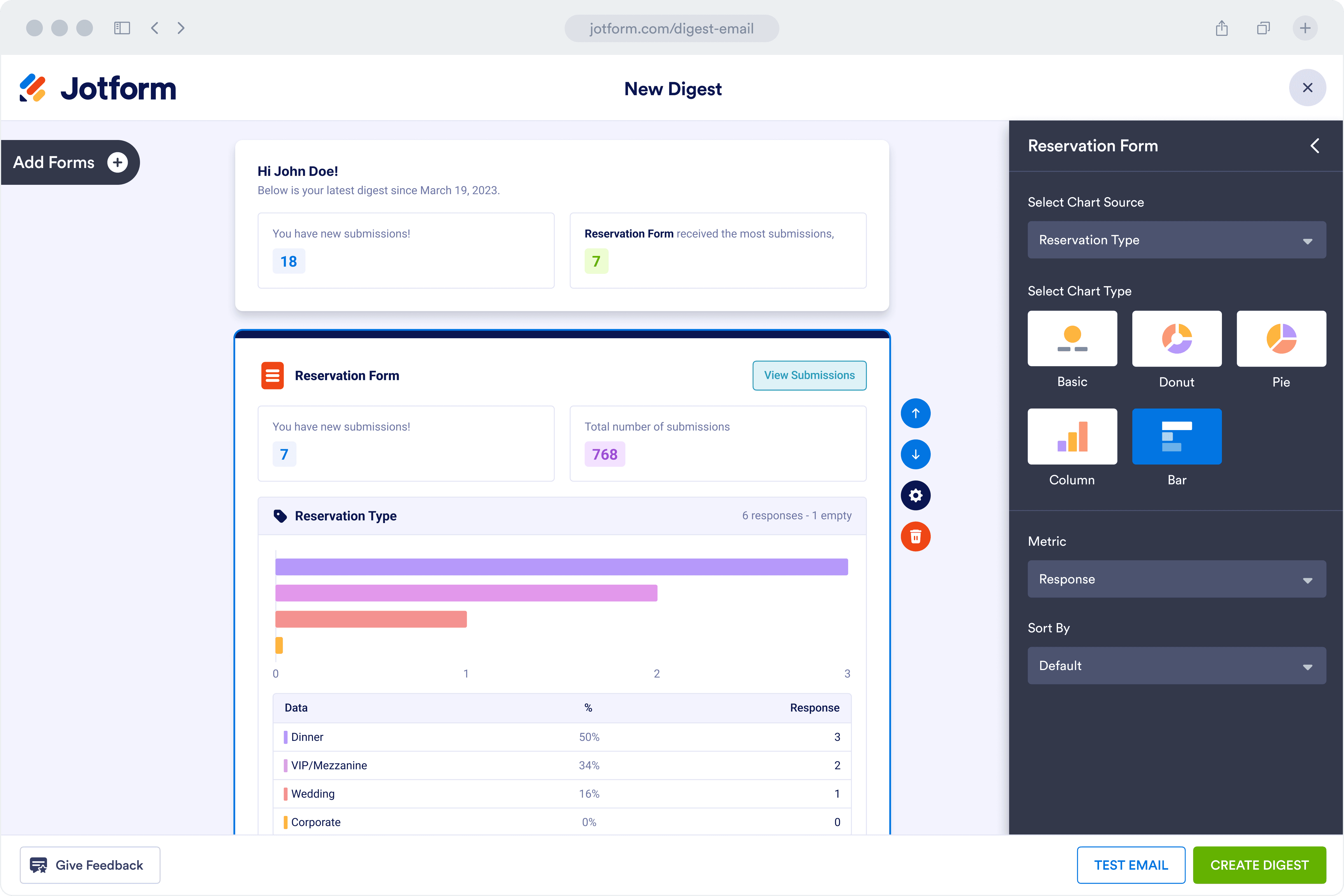
Task: Click the Jotform logo
Action: (x=98, y=88)
